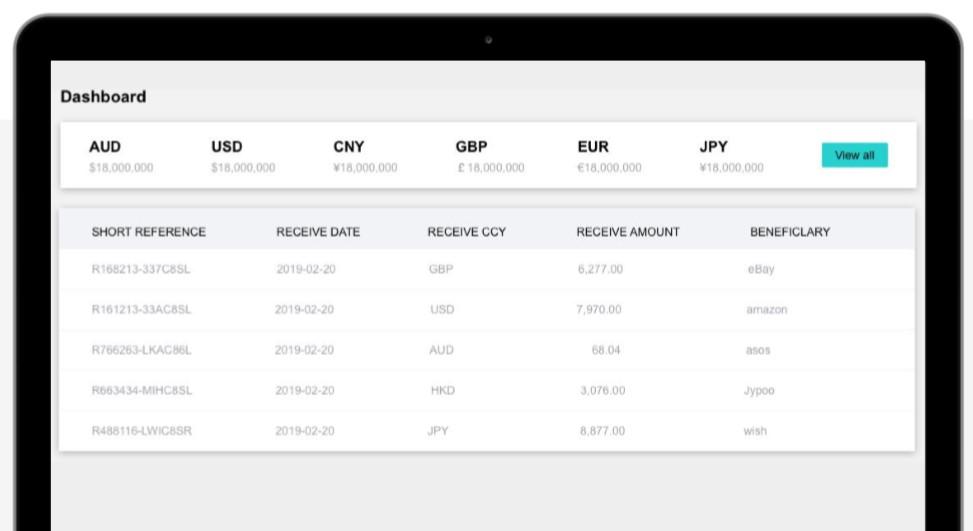Click the HKD currency cell

coord(442,390)
